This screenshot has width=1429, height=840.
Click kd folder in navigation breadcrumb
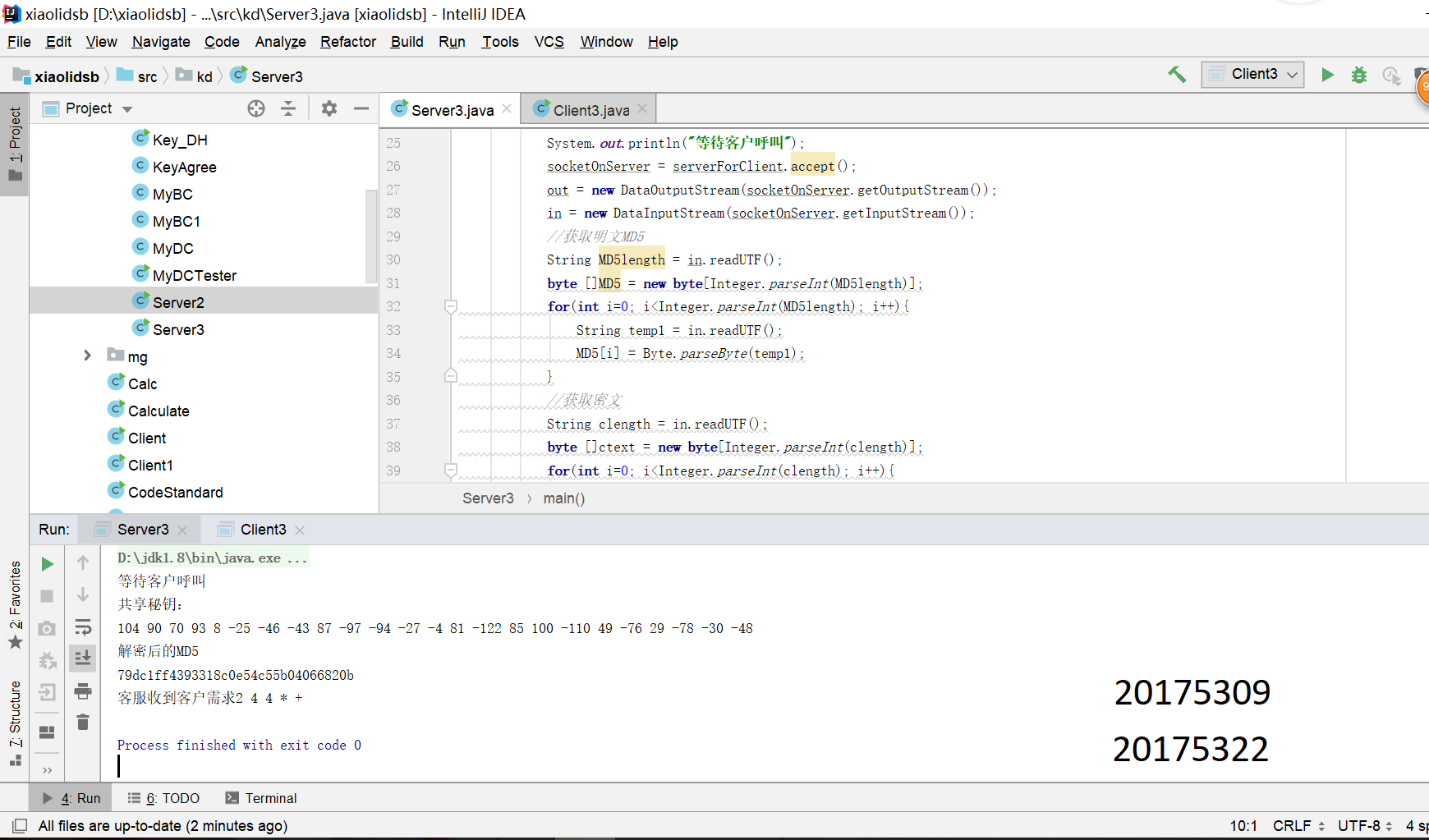204,76
